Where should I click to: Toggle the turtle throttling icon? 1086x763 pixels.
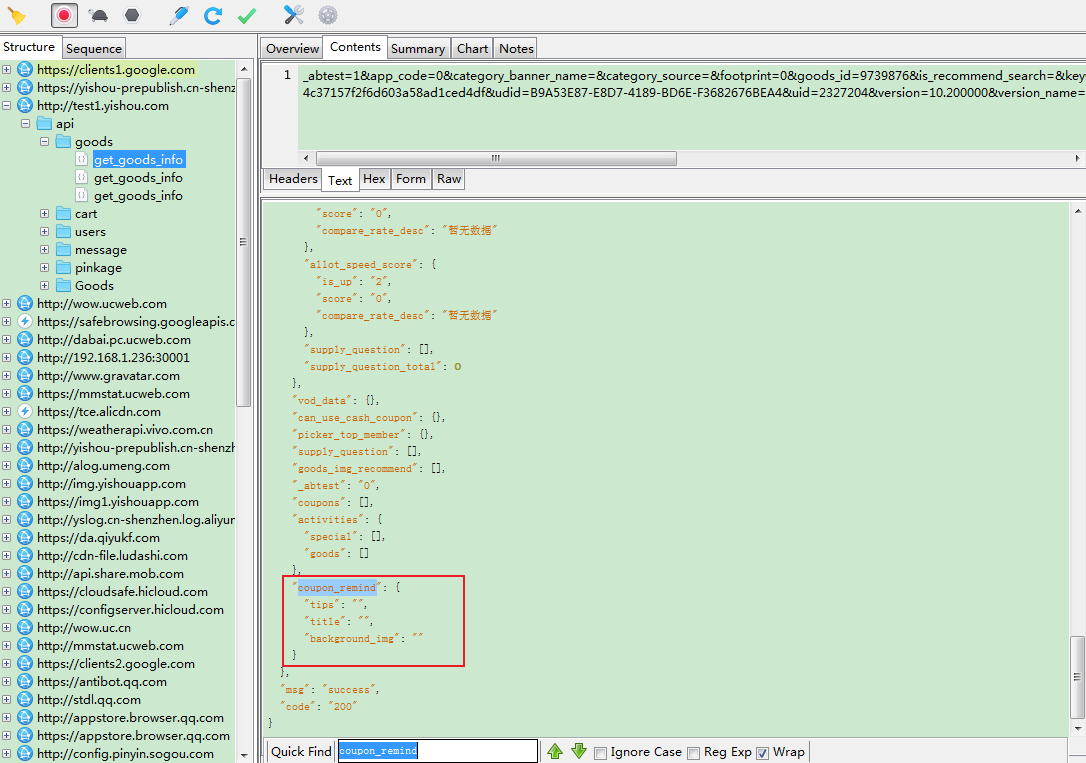[x=98, y=15]
